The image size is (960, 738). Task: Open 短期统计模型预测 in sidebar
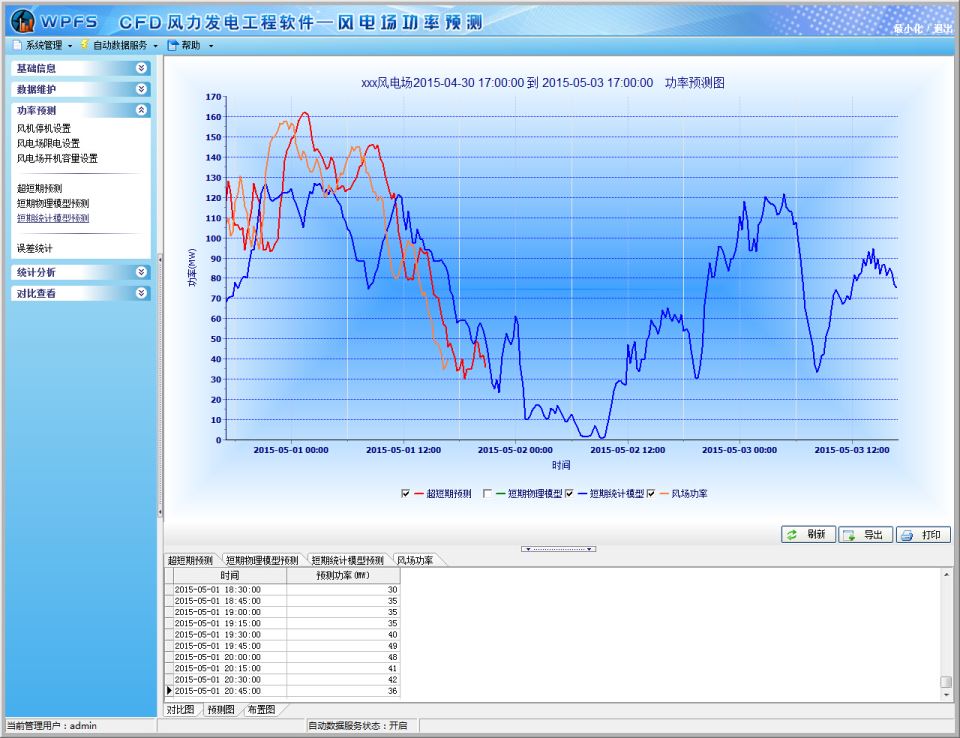coord(53,218)
